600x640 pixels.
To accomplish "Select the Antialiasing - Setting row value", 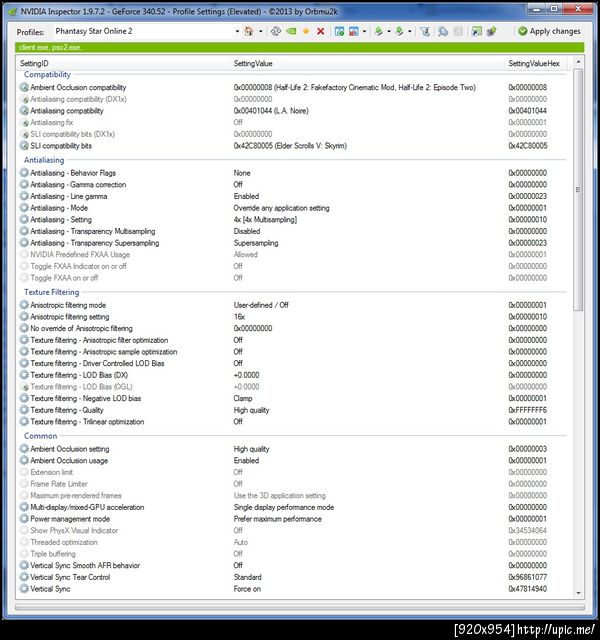I will click(x=265, y=220).
